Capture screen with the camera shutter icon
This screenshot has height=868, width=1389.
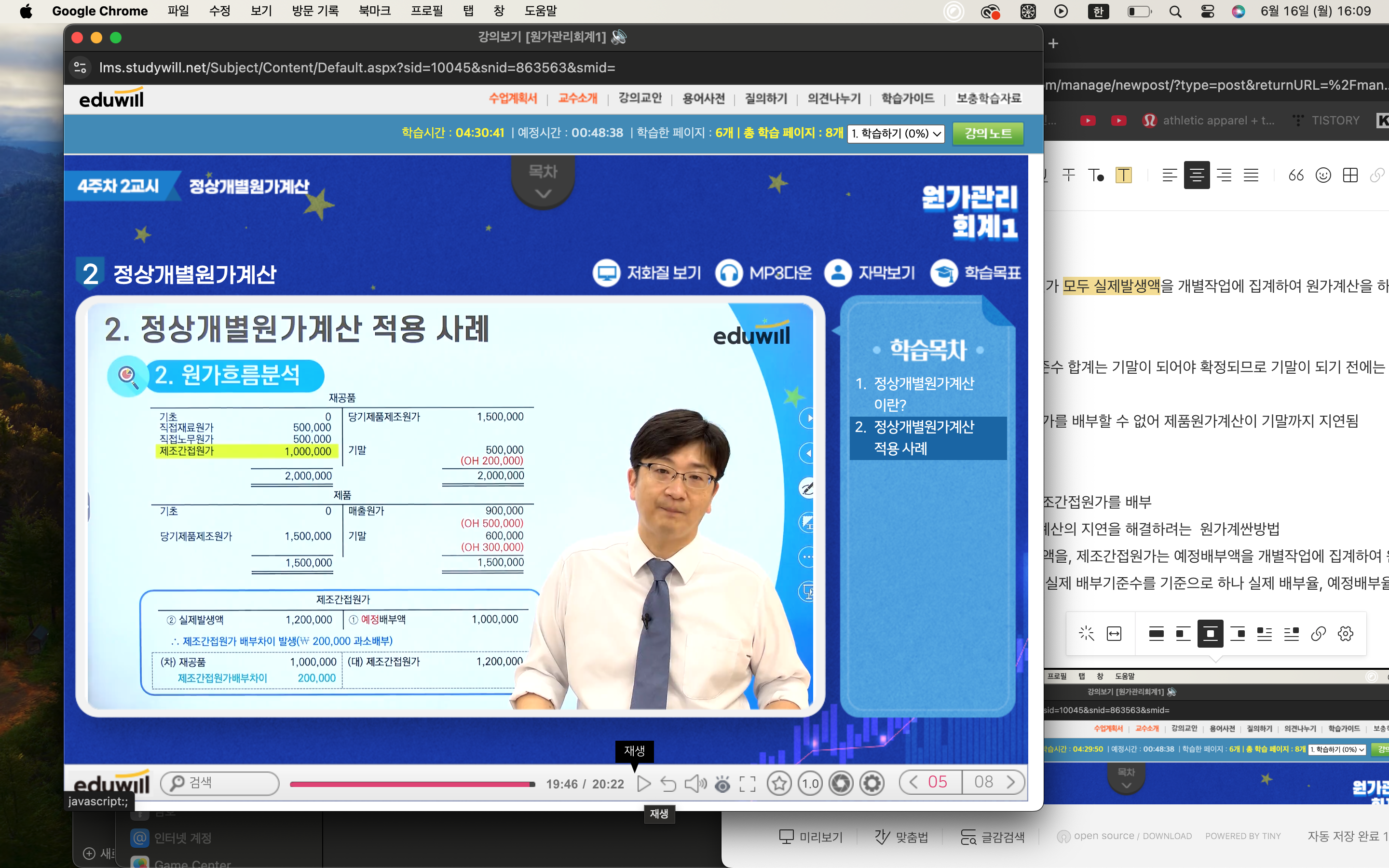[x=841, y=783]
